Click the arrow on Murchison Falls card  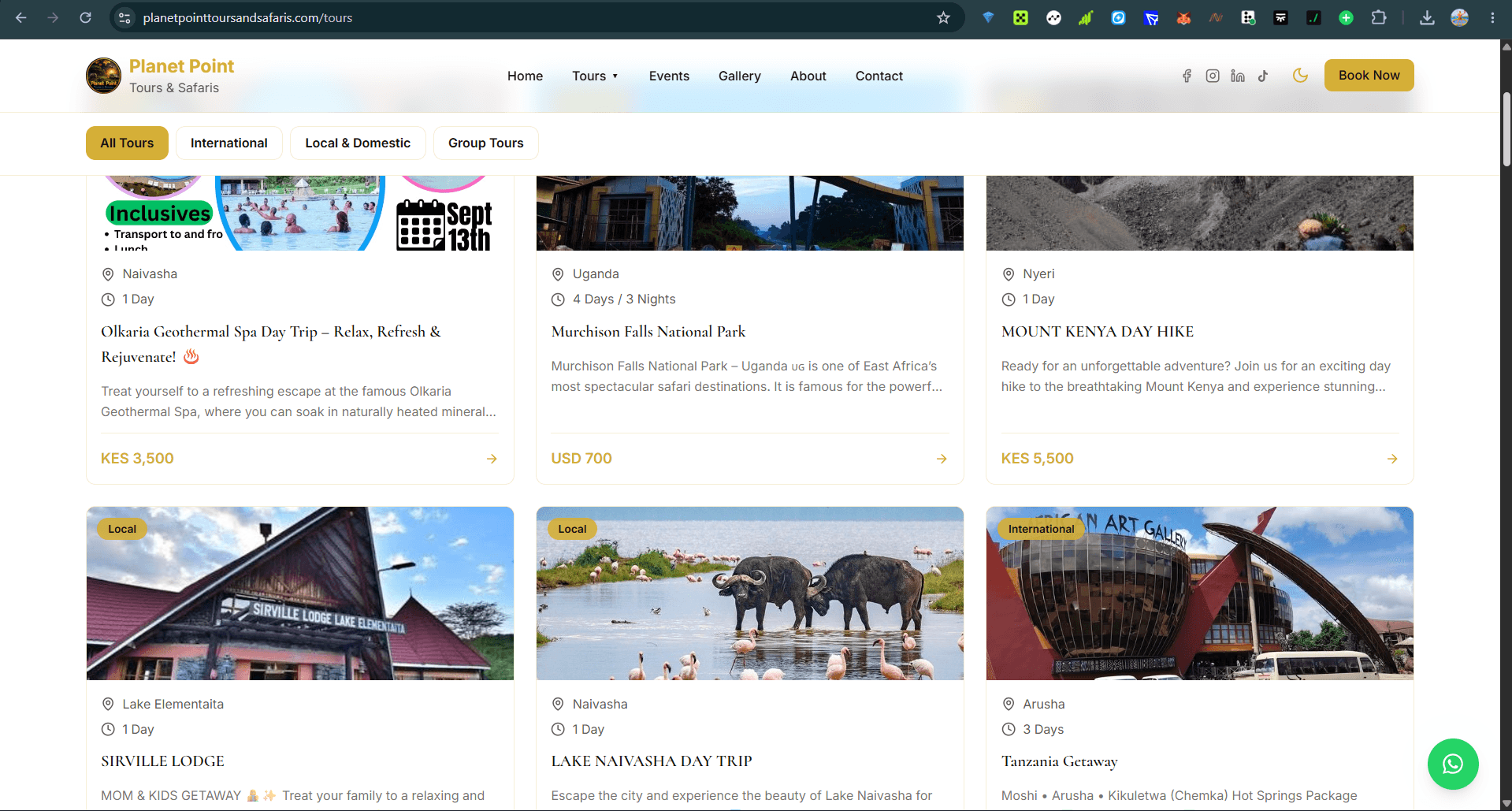point(942,459)
